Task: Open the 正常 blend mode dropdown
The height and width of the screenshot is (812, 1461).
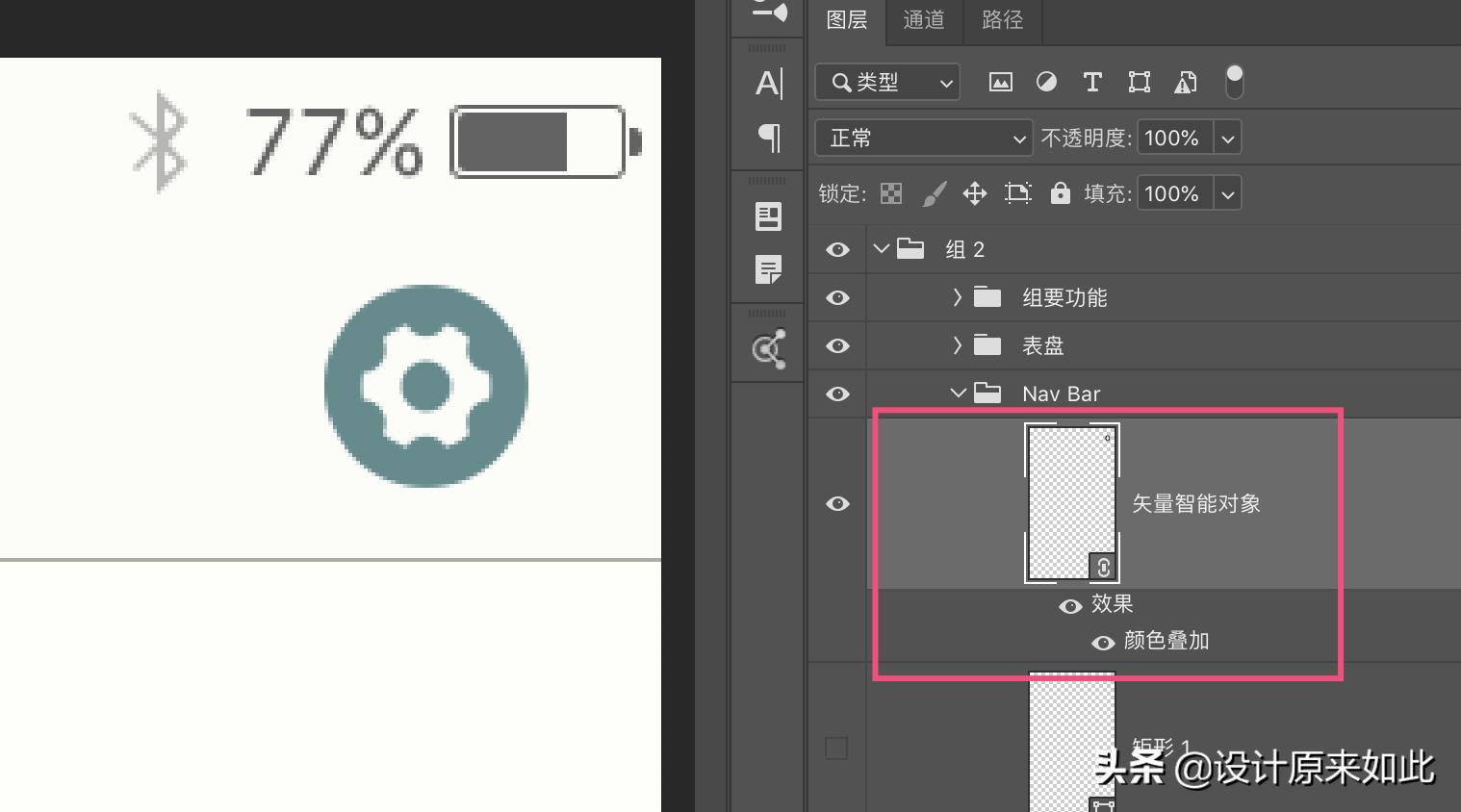Action: click(x=924, y=138)
